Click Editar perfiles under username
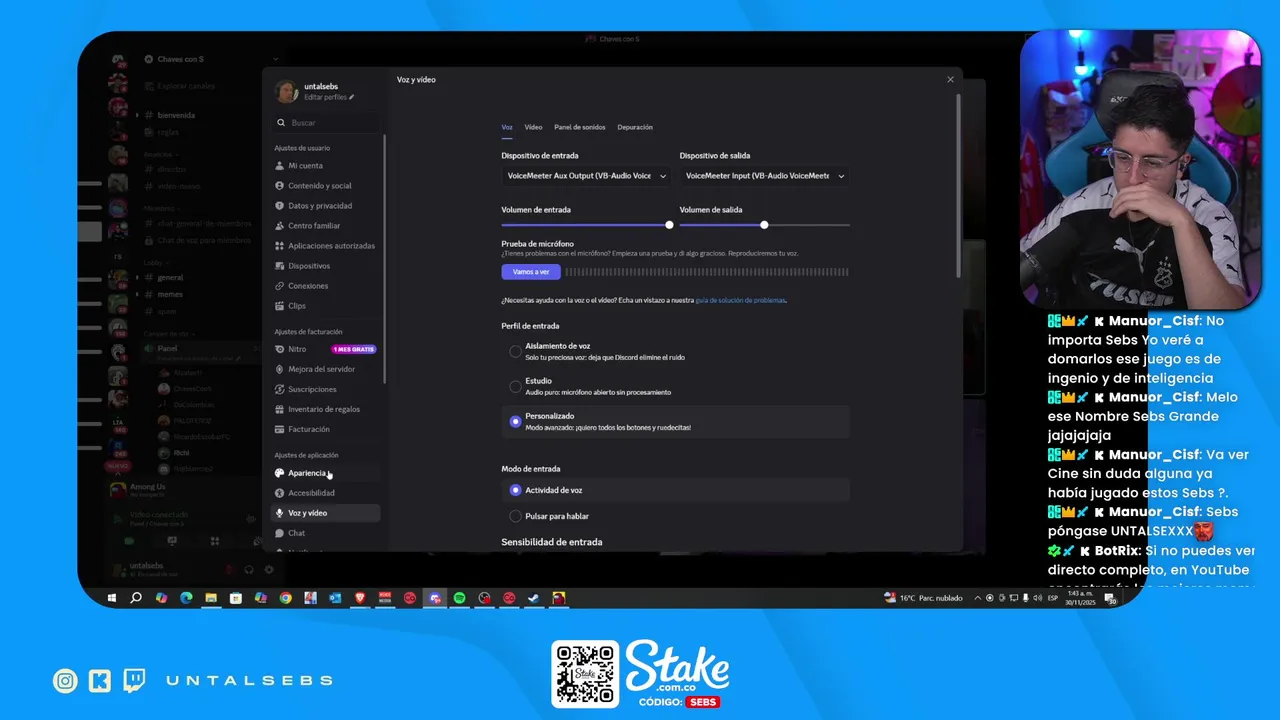The height and width of the screenshot is (720, 1280). click(329, 97)
